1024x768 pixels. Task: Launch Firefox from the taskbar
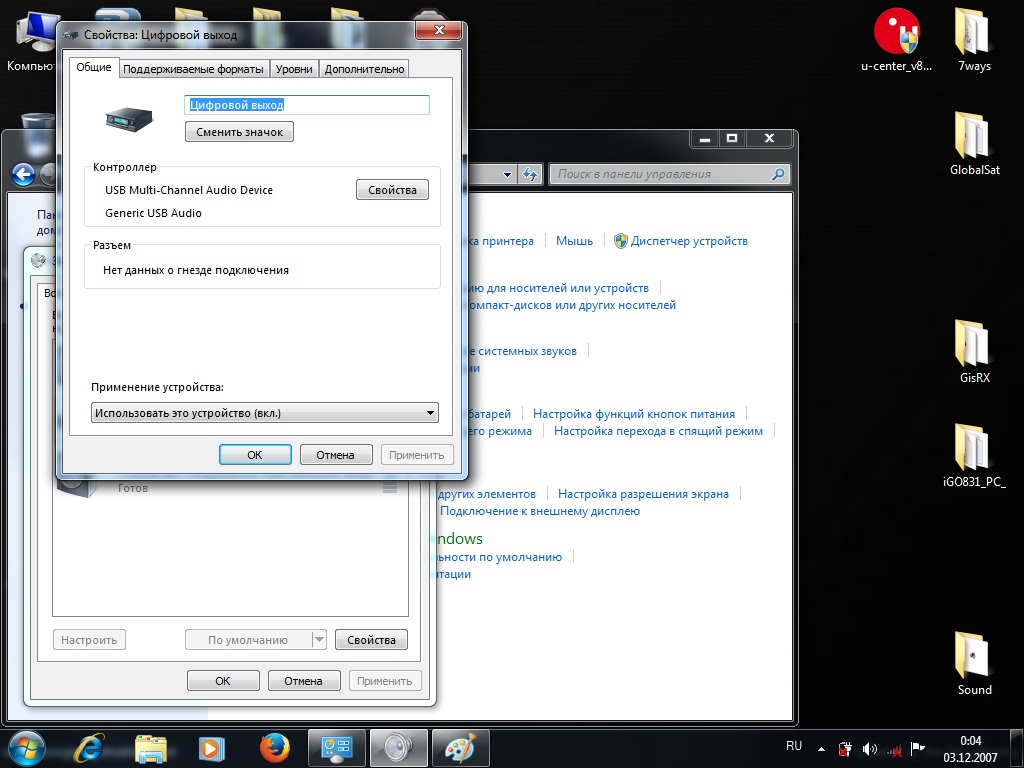click(273, 747)
